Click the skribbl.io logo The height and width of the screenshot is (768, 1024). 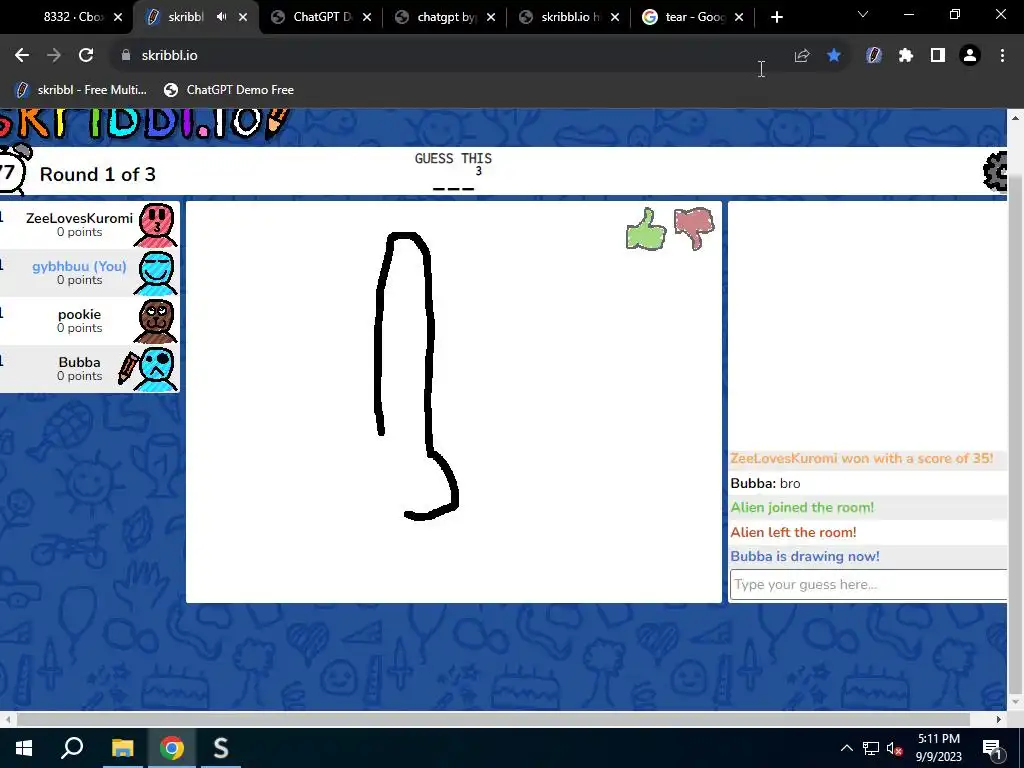[144, 123]
